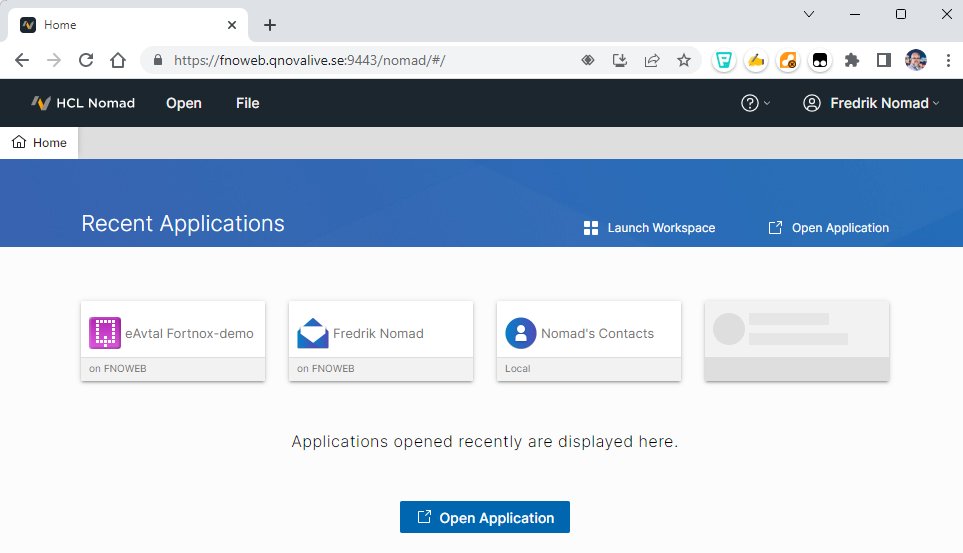Click 'on FNOWEB' under eAvtal Fortnox-demo
Image resolution: width=963 pixels, height=553 pixels.
click(117, 369)
